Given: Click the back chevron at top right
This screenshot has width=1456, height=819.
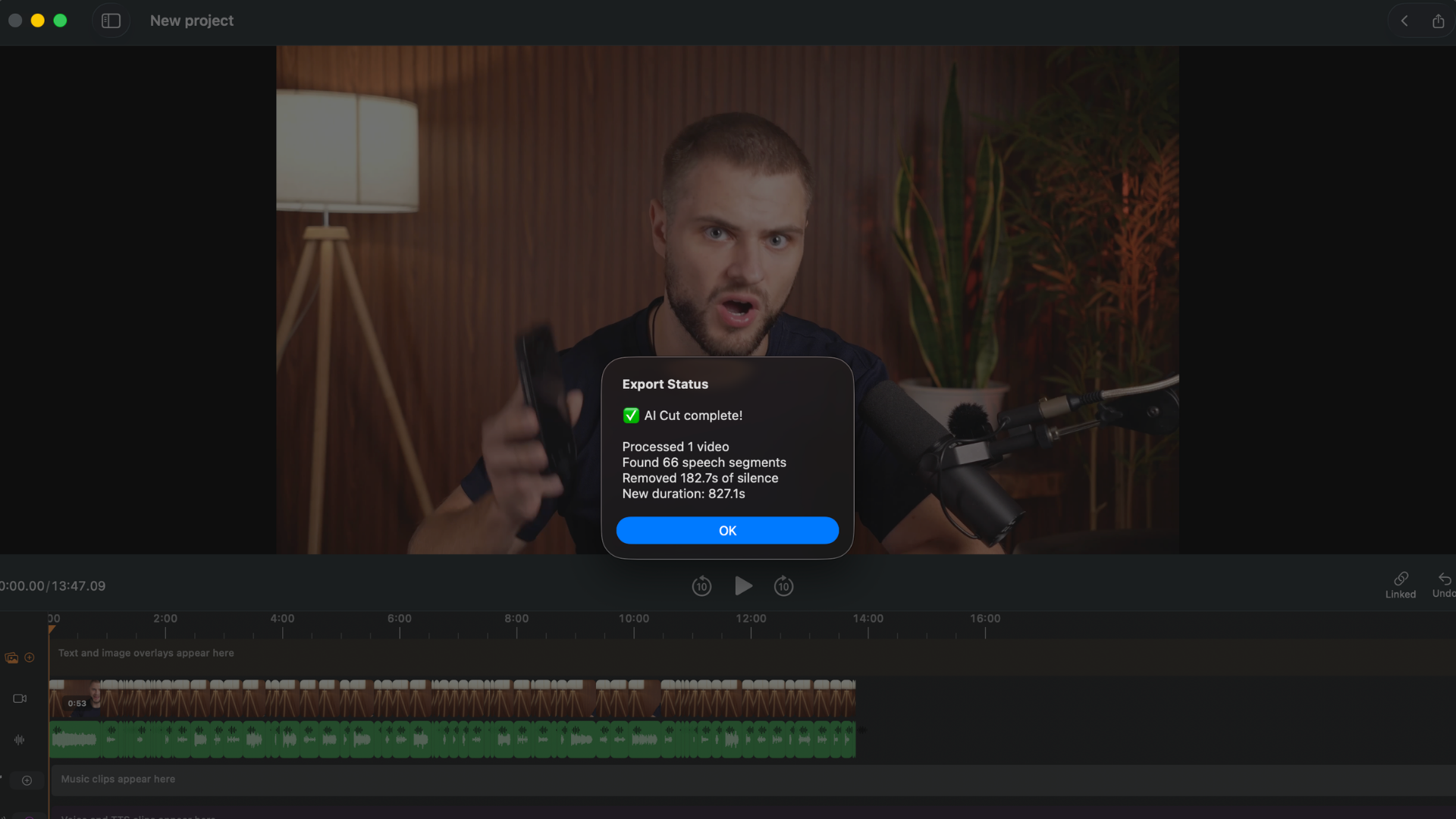Looking at the screenshot, I should click(1404, 21).
